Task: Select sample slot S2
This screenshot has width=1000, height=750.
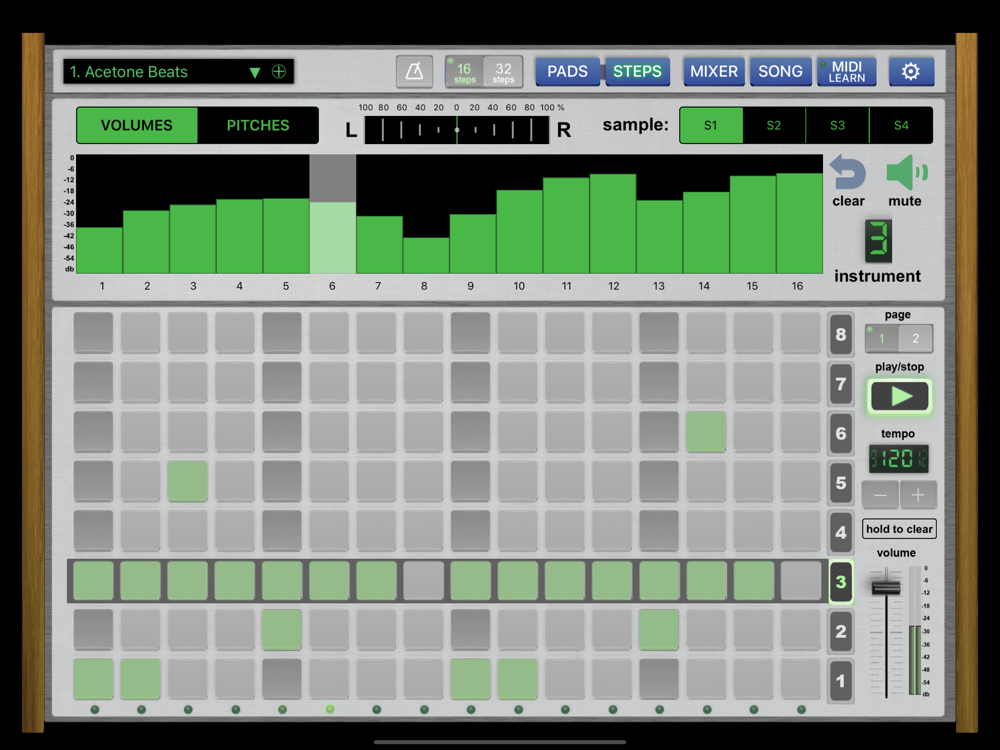Action: tap(774, 126)
